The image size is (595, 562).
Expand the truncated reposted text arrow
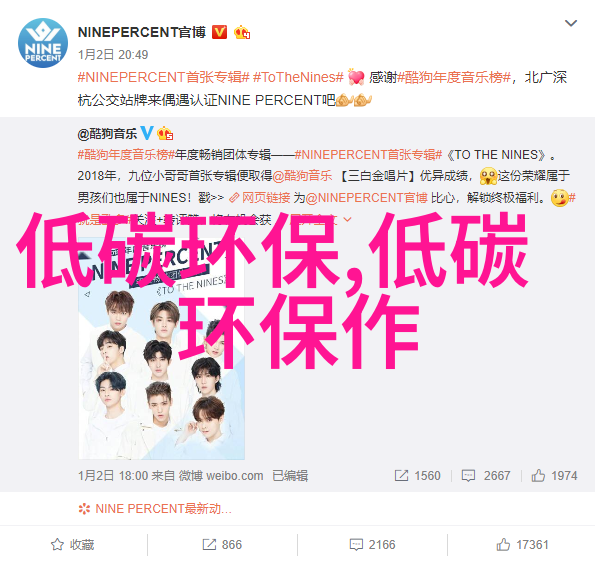[347, 219]
